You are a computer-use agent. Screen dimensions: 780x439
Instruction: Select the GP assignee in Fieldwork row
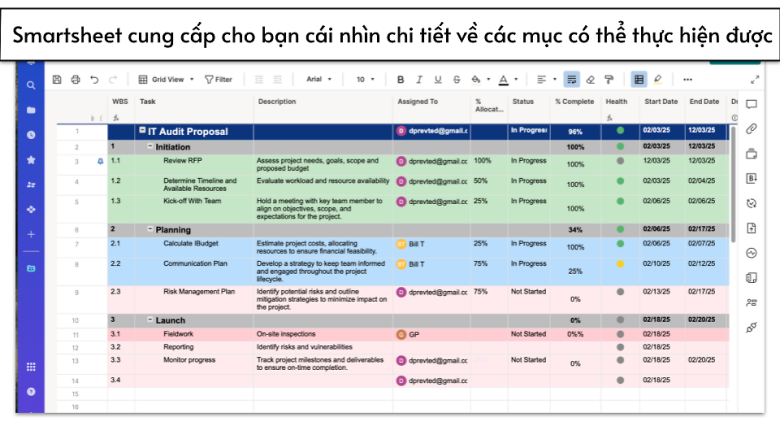coord(408,335)
